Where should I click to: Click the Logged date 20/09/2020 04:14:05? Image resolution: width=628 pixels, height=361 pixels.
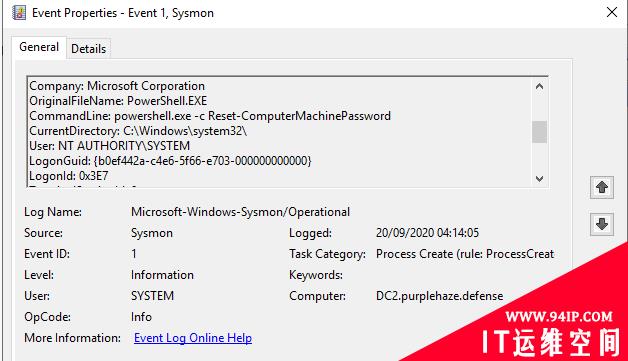click(427, 233)
